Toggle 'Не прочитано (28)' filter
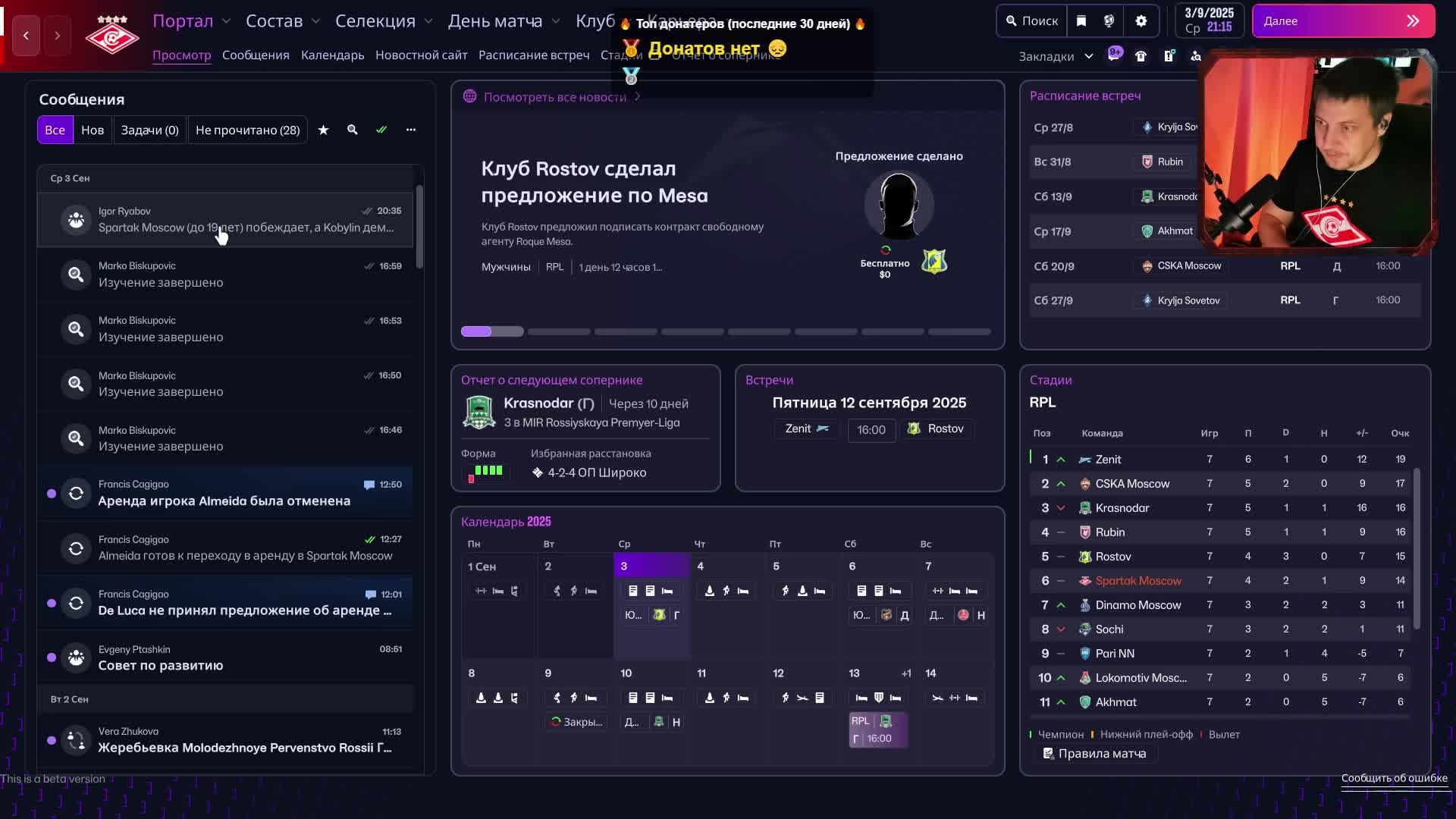This screenshot has width=1456, height=819. coord(247,130)
